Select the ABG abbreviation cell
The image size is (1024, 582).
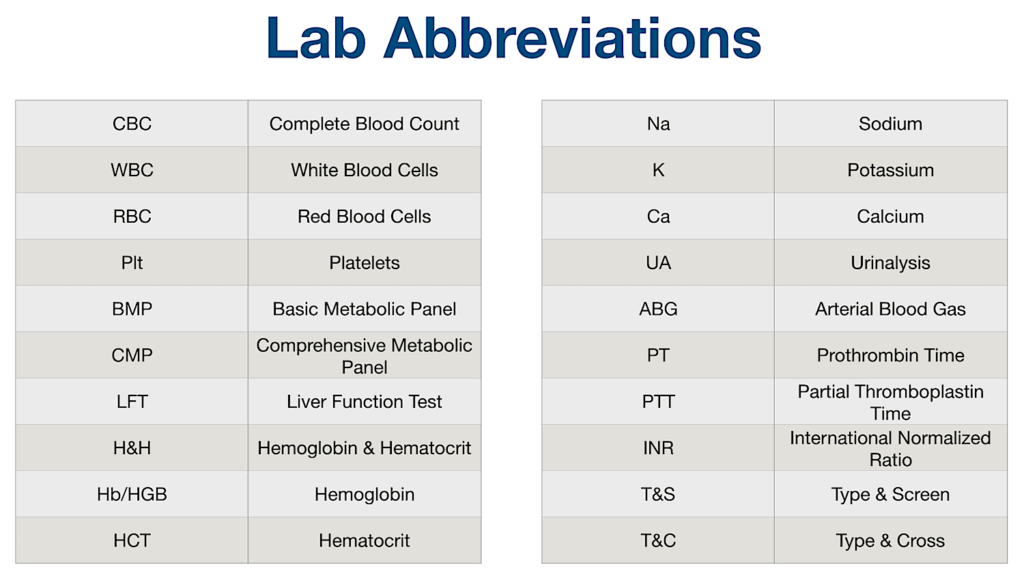pos(658,309)
